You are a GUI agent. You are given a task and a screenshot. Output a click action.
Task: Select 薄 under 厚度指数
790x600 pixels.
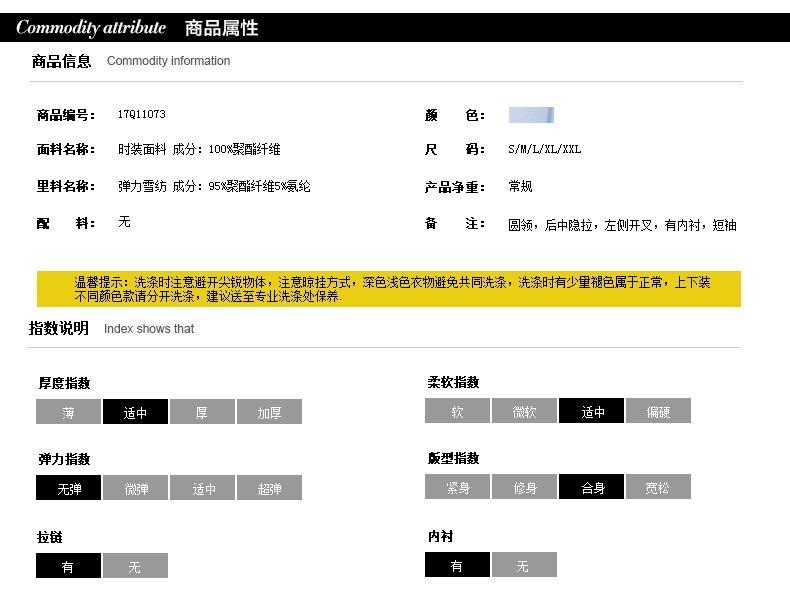68,412
